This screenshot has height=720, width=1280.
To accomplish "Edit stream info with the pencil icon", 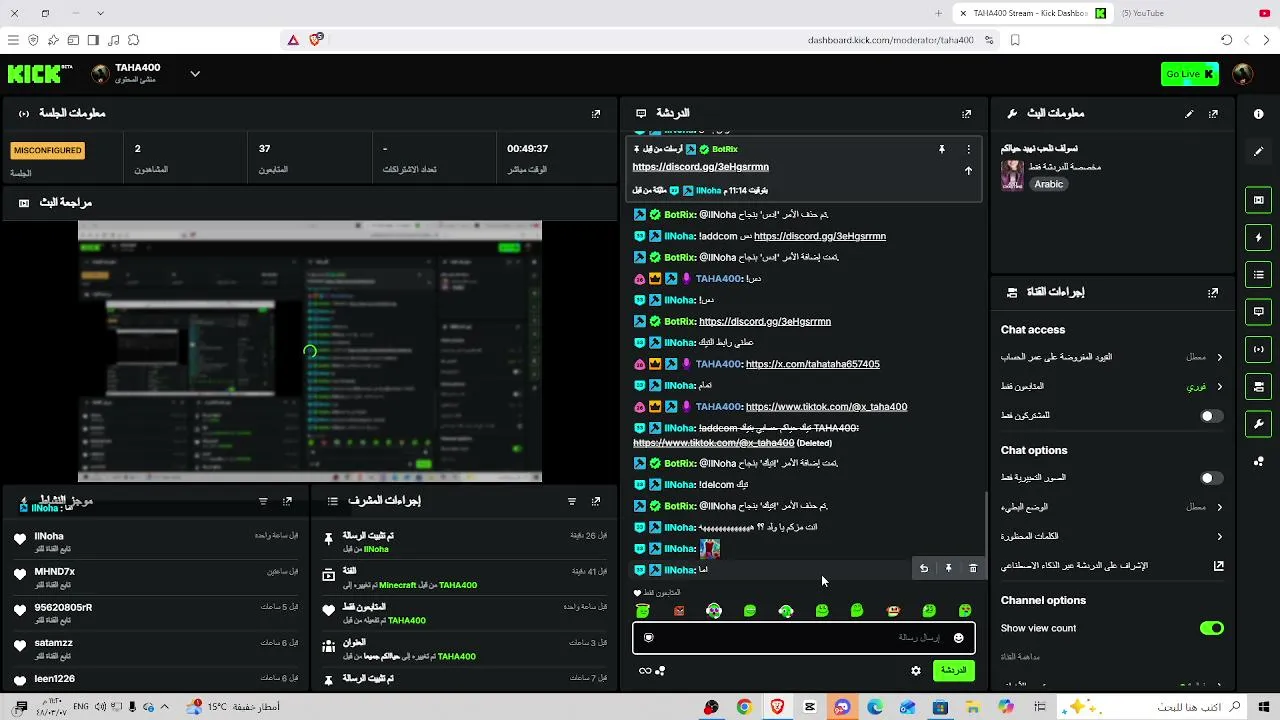I will 1189,114.
